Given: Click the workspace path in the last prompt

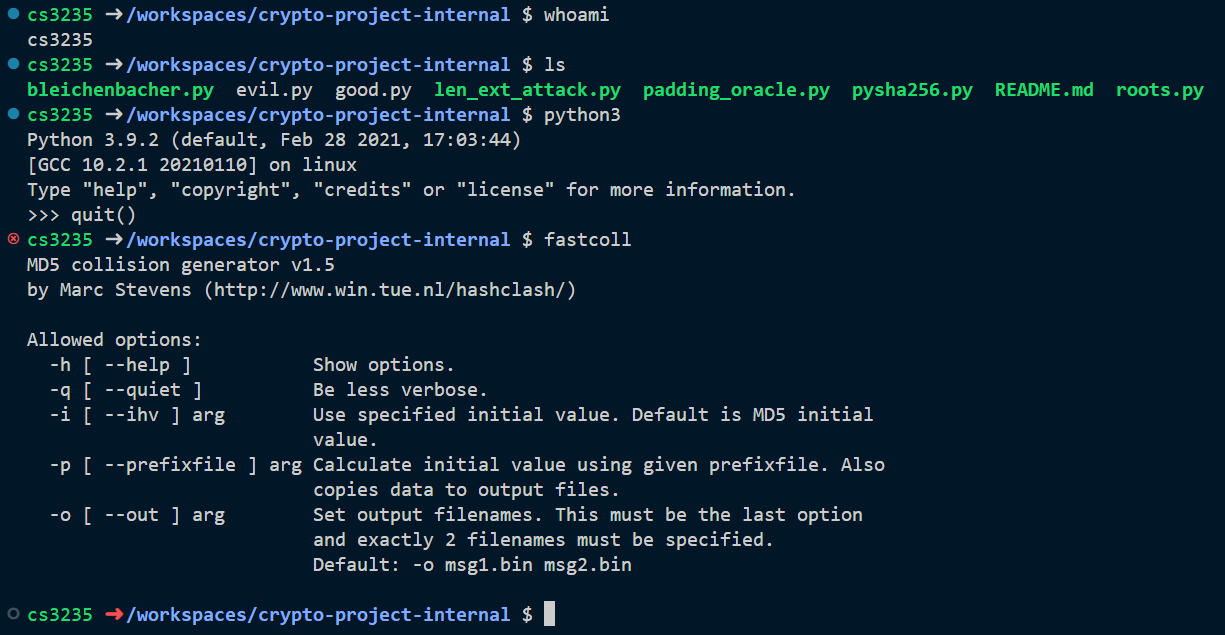Looking at the screenshot, I should (317, 615).
